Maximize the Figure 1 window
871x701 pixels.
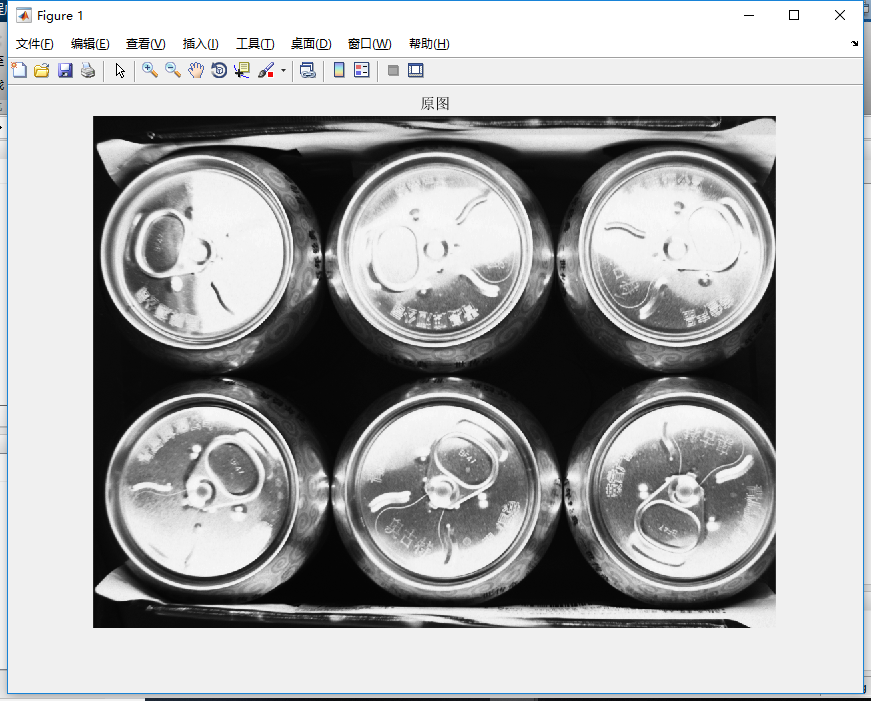tap(794, 16)
